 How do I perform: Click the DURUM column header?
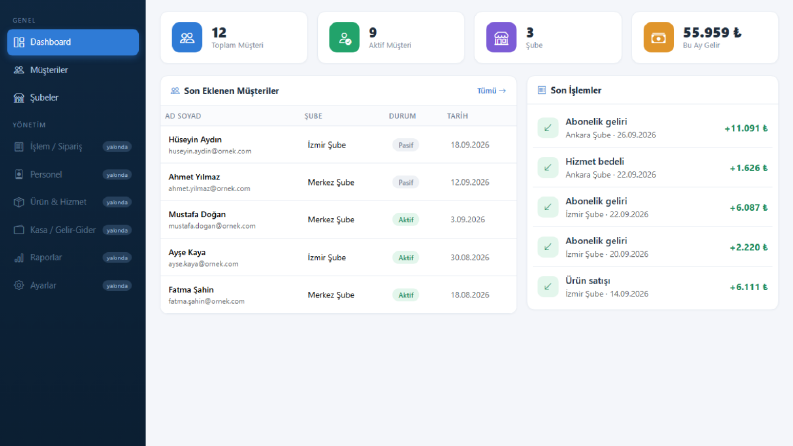(x=403, y=116)
